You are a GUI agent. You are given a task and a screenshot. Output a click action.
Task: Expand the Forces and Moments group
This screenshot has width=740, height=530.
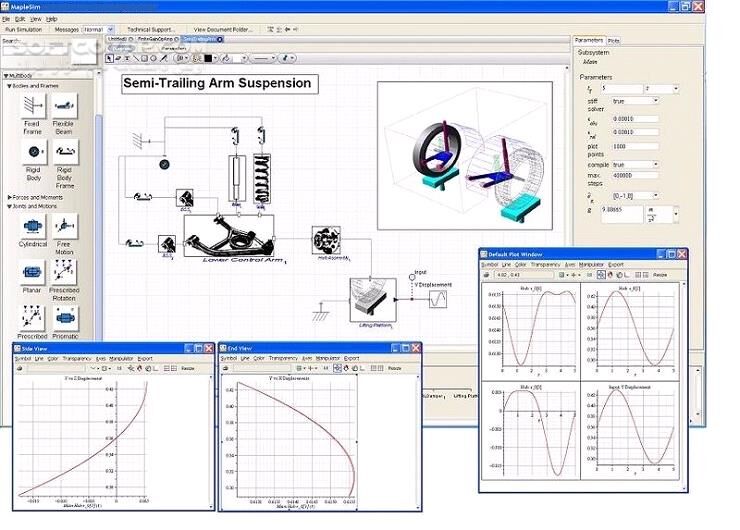(x=9, y=197)
